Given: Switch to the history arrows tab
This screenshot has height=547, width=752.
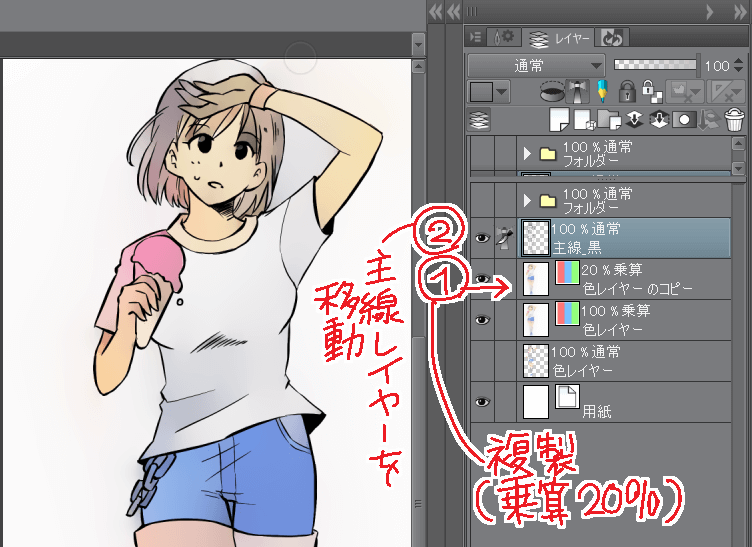Looking at the screenshot, I should pos(611,38).
